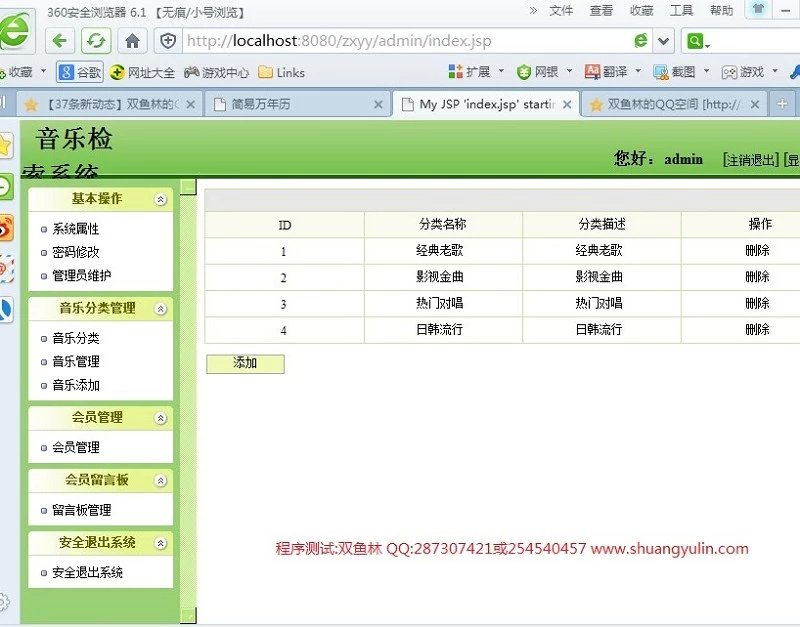Click in the URL address field
The width and height of the screenshot is (800, 627).
coord(408,41)
